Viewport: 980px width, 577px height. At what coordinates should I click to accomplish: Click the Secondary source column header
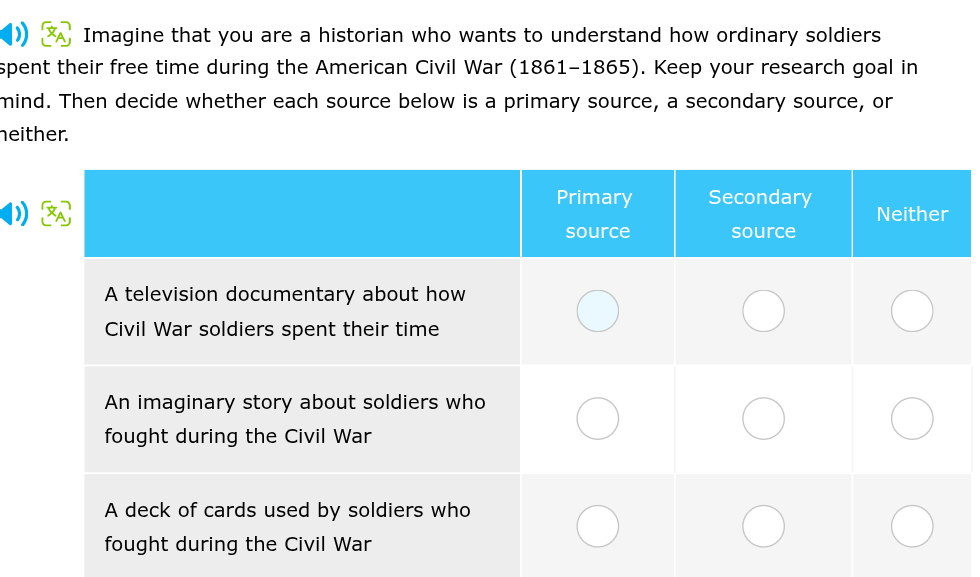762,214
